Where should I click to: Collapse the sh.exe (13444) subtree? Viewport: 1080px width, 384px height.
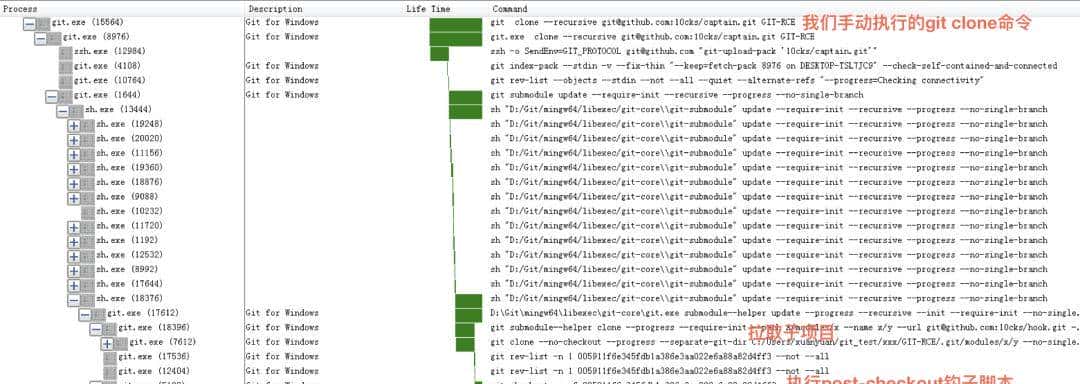click(x=63, y=111)
